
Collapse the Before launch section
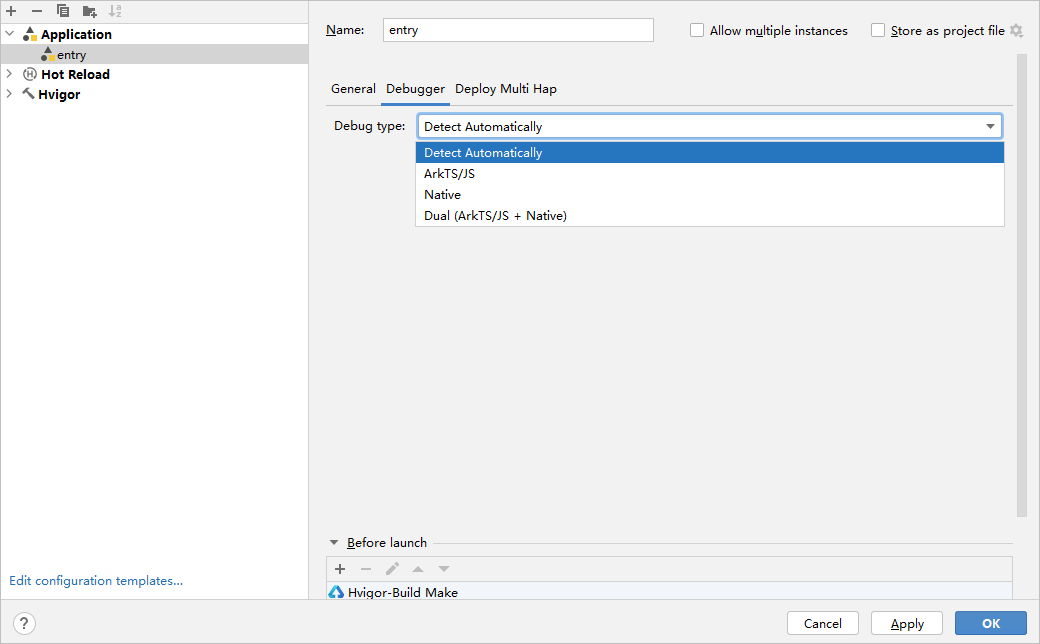click(334, 543)
